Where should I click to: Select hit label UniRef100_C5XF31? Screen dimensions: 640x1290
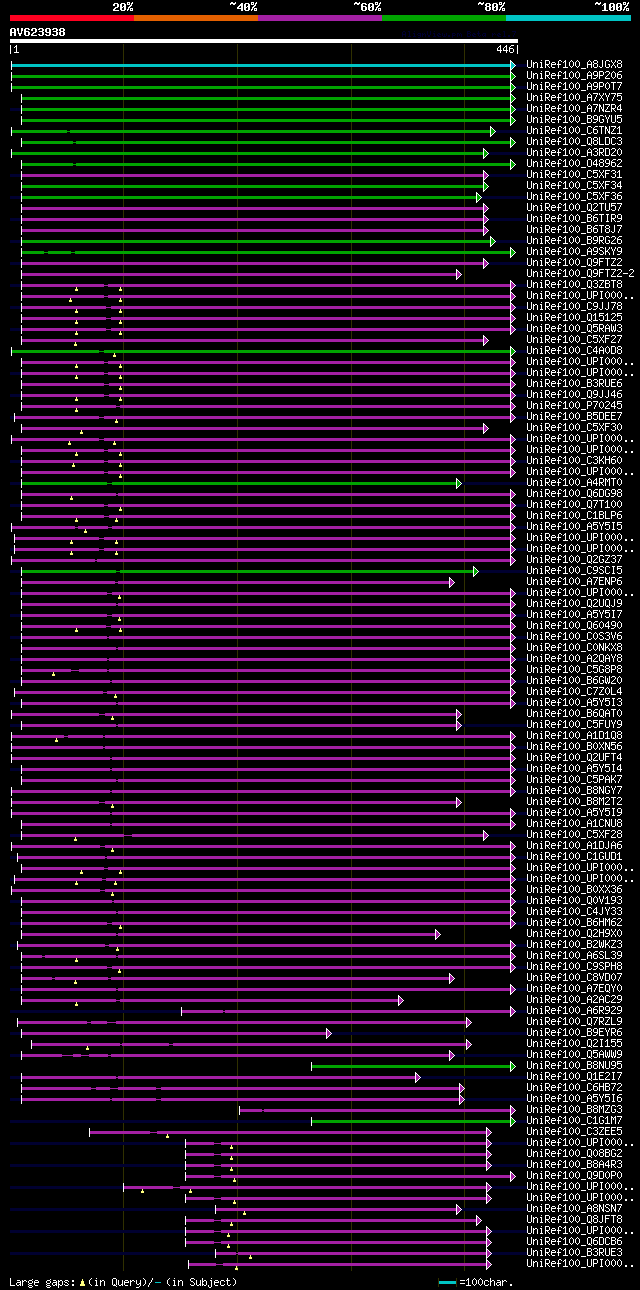pyautogui.click(x=574, y=174)
